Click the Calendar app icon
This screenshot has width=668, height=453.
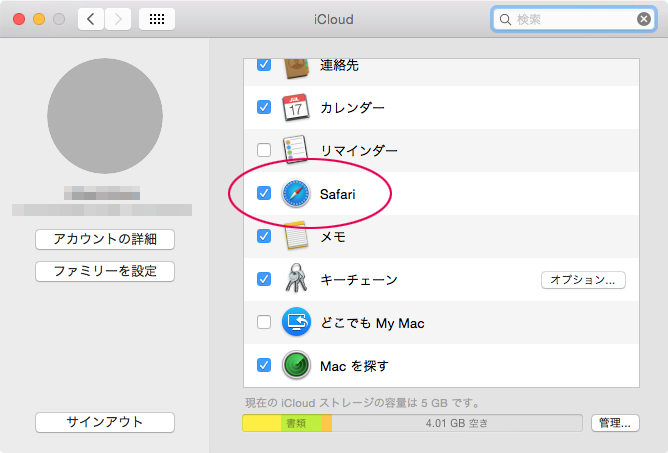click(296, 107)
